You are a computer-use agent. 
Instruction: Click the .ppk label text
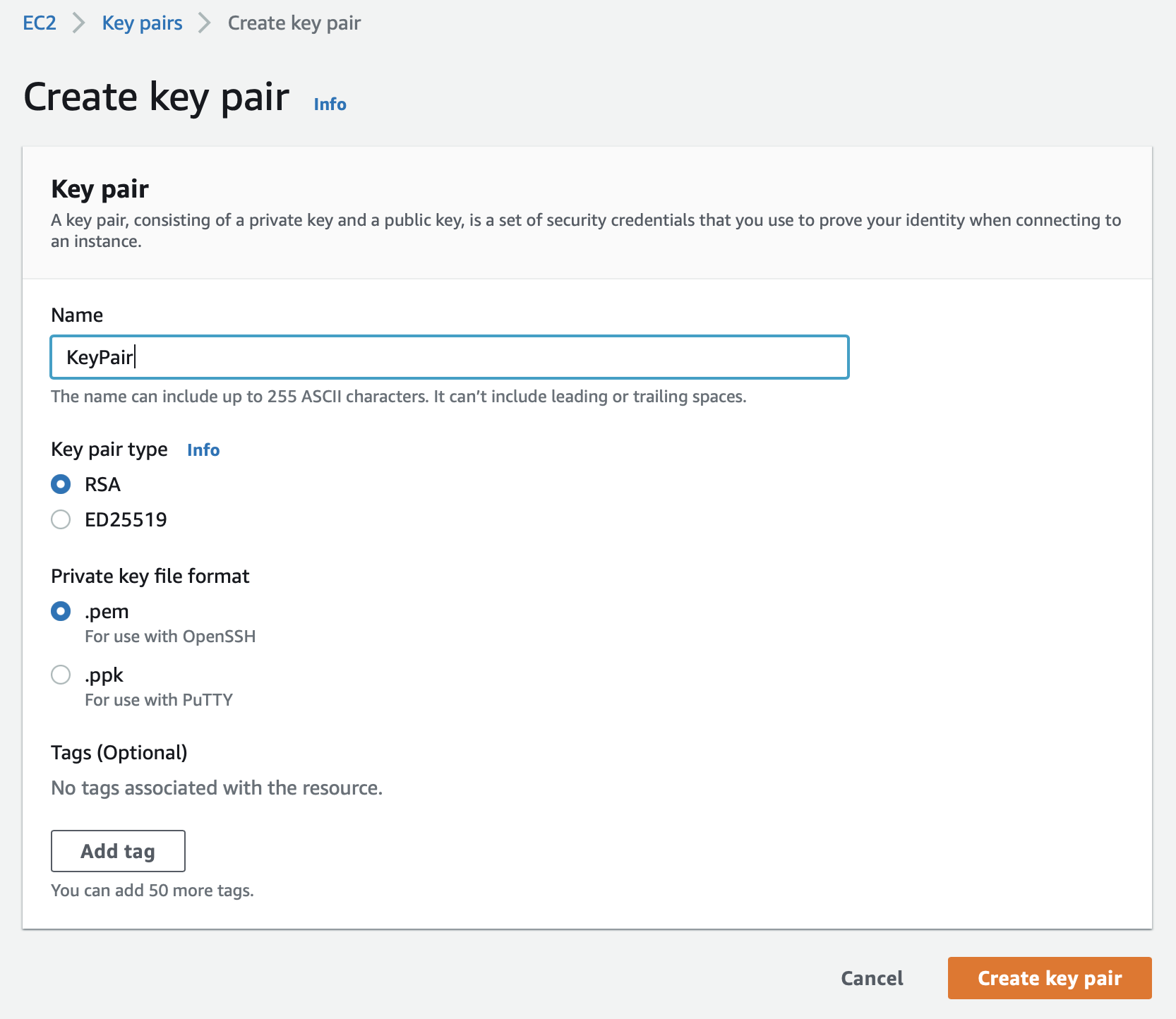pyautogui.click(x=104, y=675)
